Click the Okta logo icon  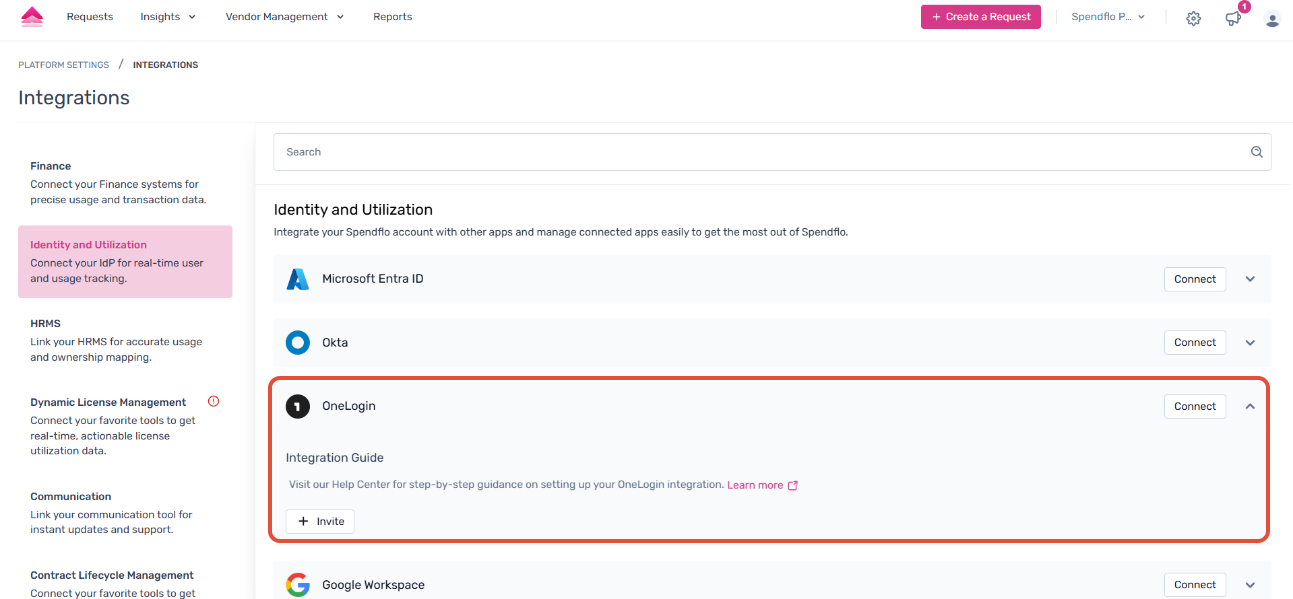(x=298, y=342)
